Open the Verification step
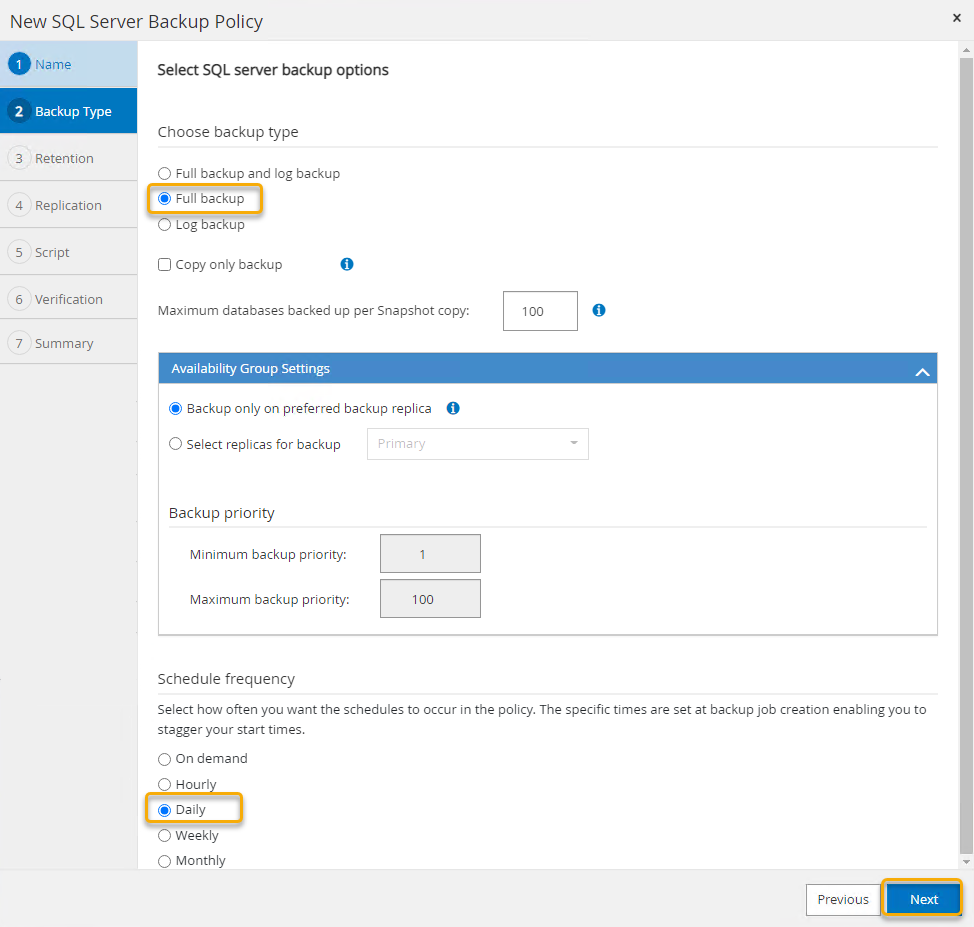Viewport: 974px width, 927px height. point(21,298)
